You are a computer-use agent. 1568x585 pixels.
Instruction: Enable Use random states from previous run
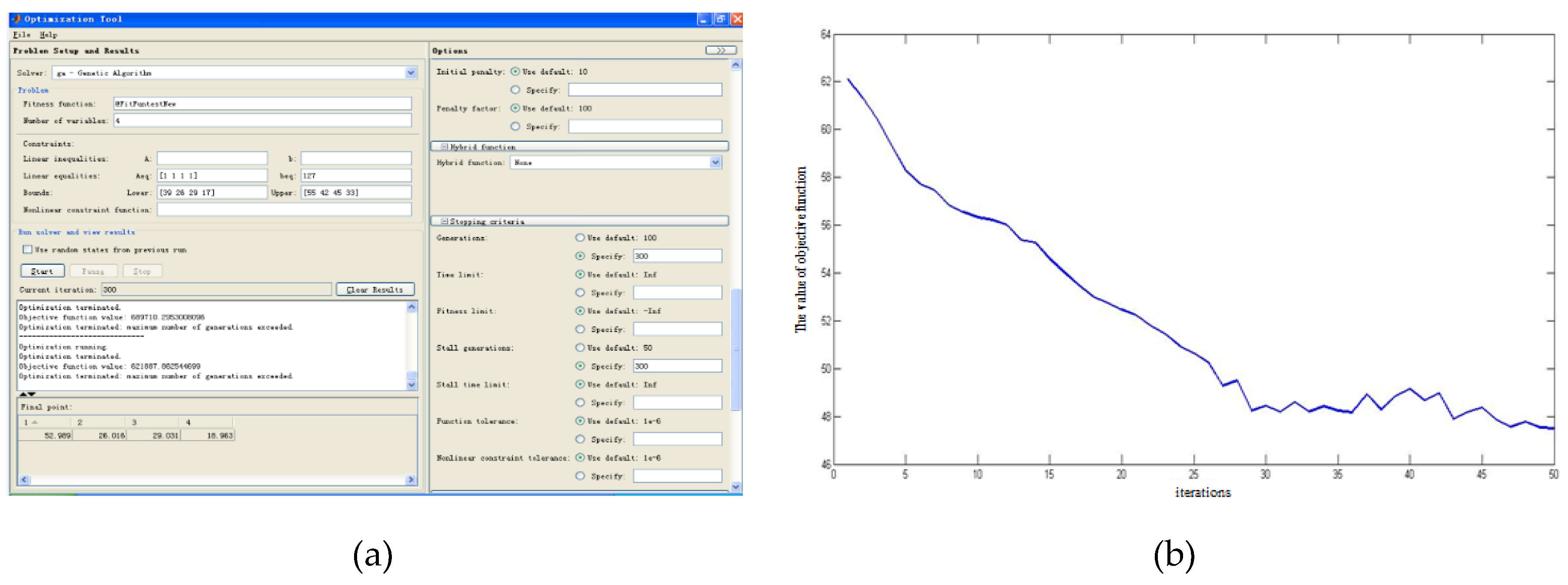[27, 249]
